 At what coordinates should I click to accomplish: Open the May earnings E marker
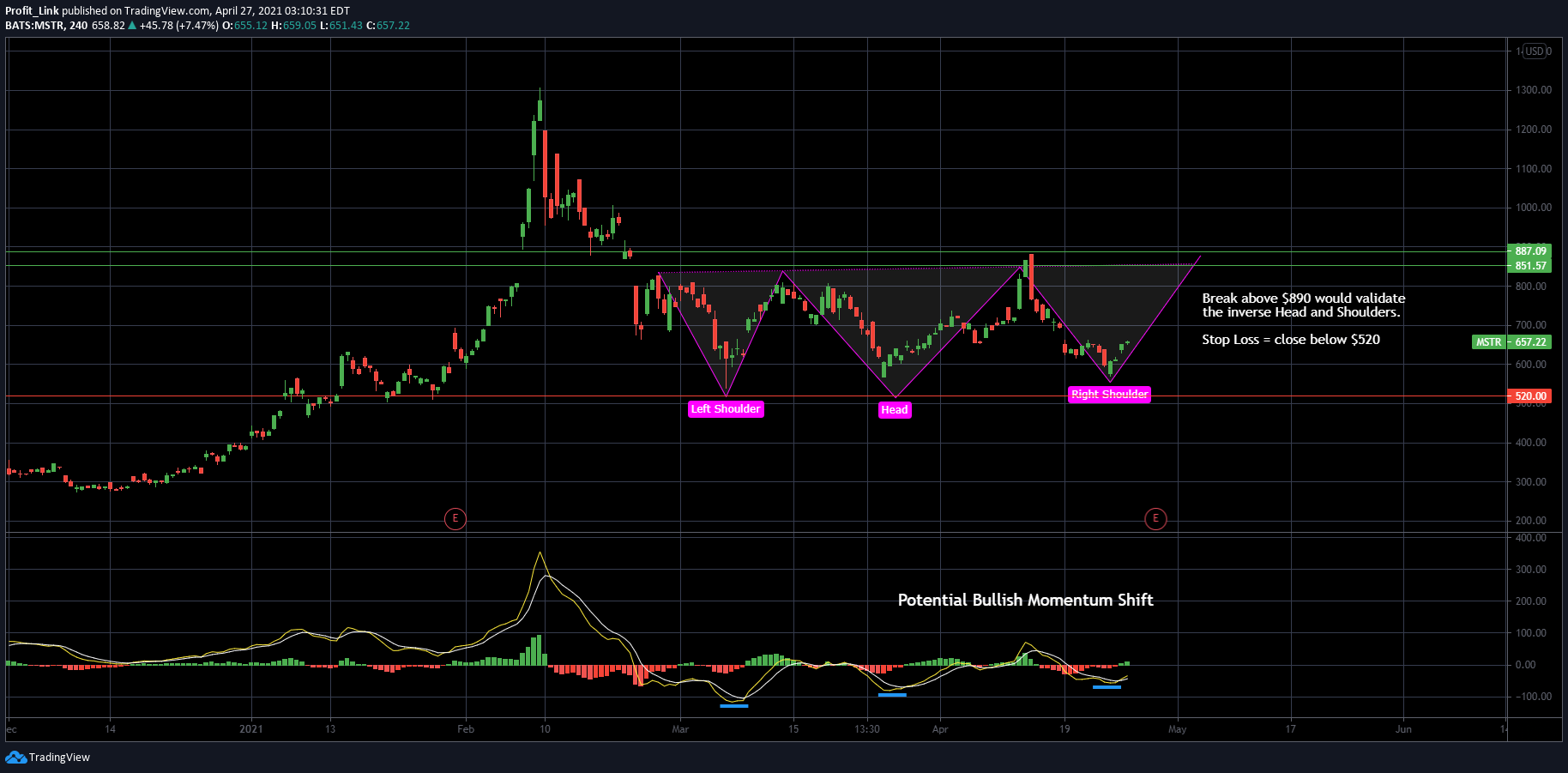click(1155, 518)
